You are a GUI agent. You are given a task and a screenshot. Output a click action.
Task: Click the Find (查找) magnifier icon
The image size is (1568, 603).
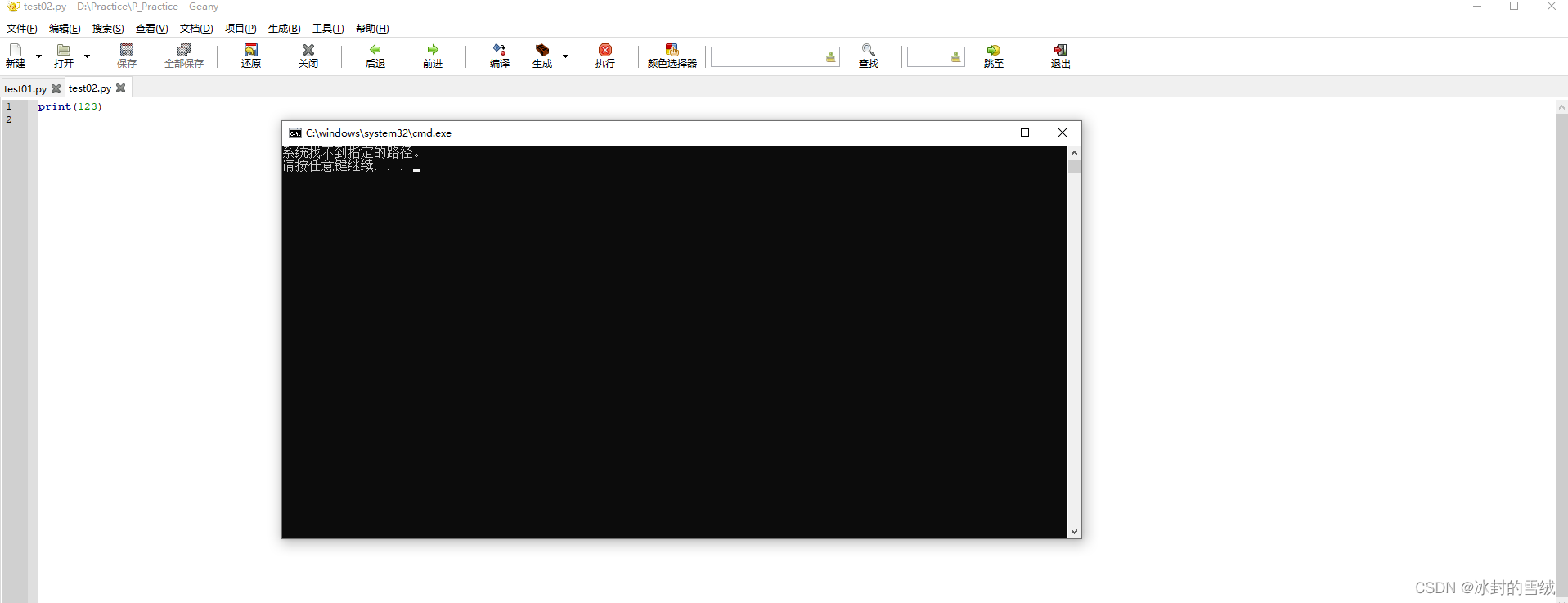click(x=869, y=50)
